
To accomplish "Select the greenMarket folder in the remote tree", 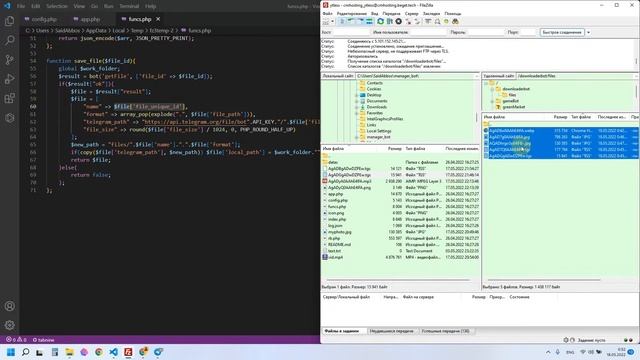I will coord(513,107).
